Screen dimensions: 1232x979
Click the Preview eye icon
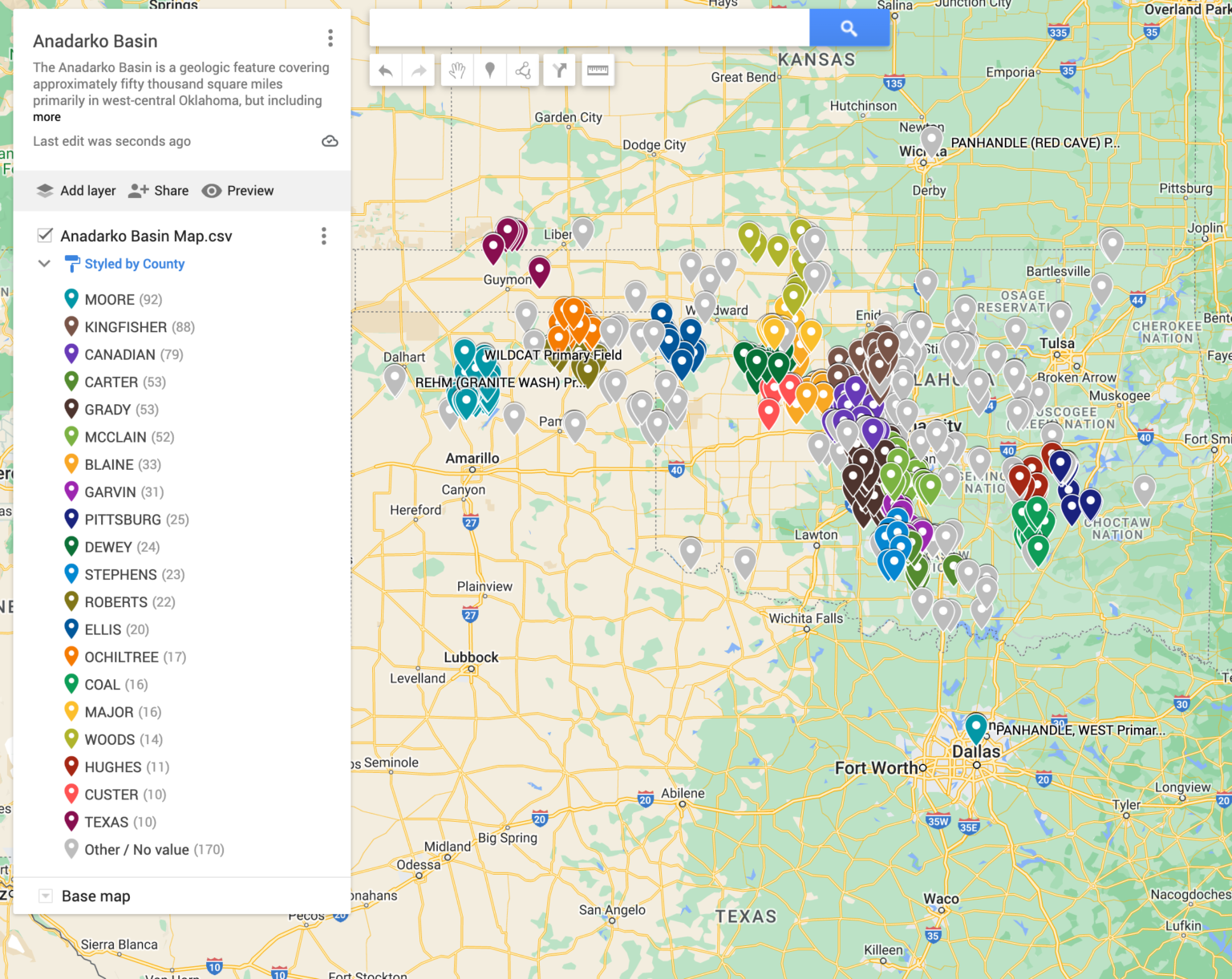click(x=212, y=191)
